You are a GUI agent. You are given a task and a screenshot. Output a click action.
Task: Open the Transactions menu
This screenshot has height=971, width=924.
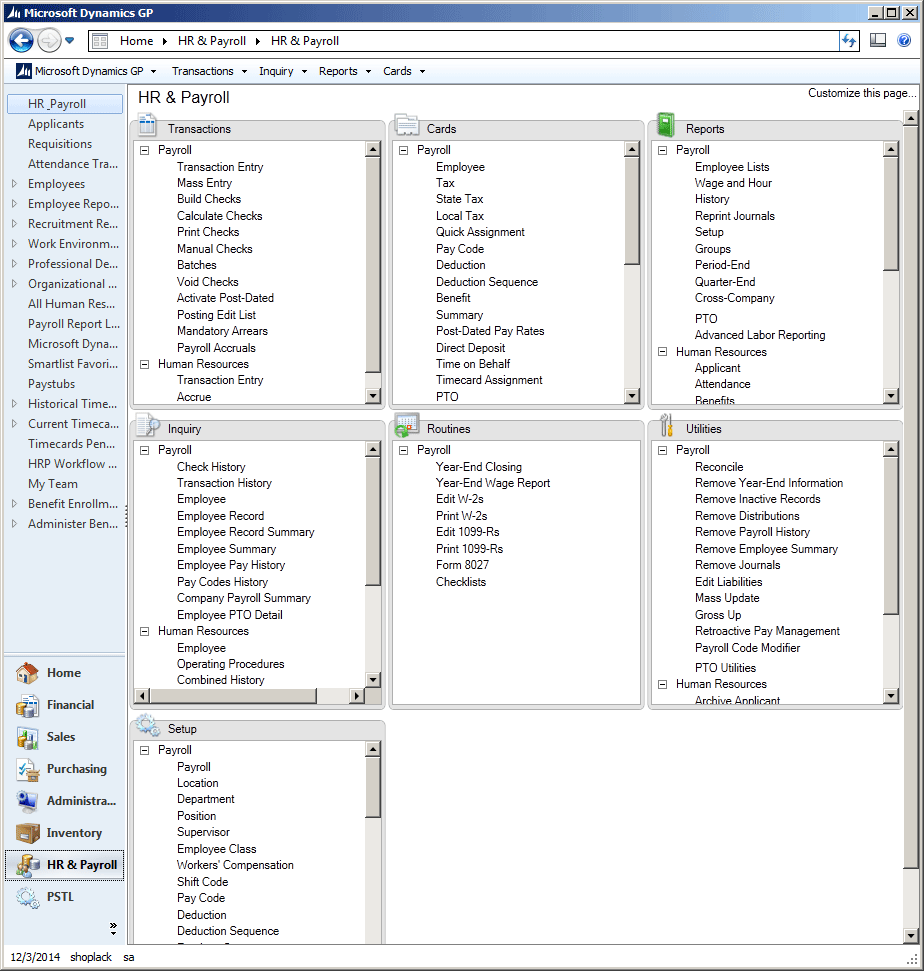tap(209, 71)
